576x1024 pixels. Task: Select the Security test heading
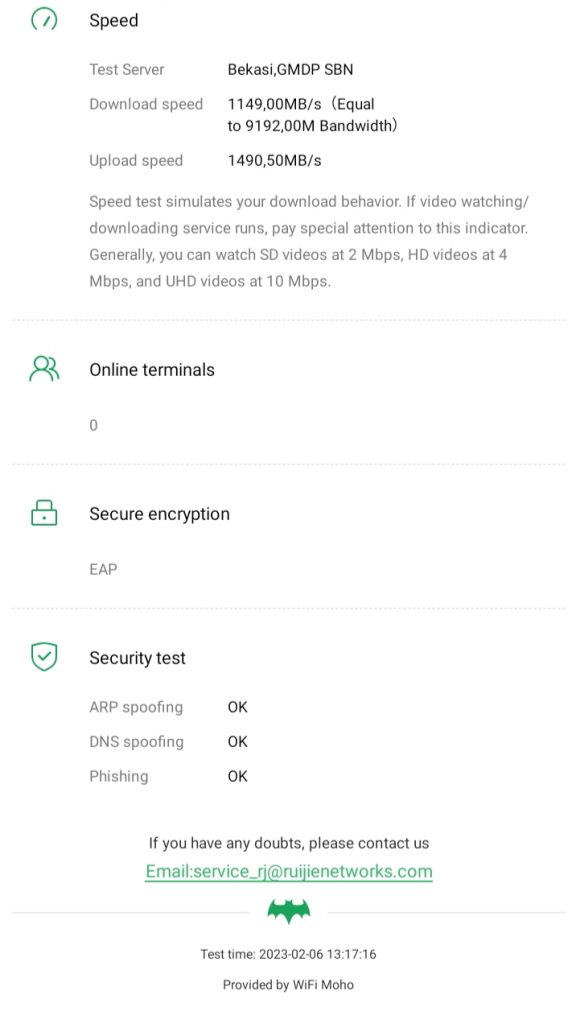pyautogui.click(x=137, y=658)
